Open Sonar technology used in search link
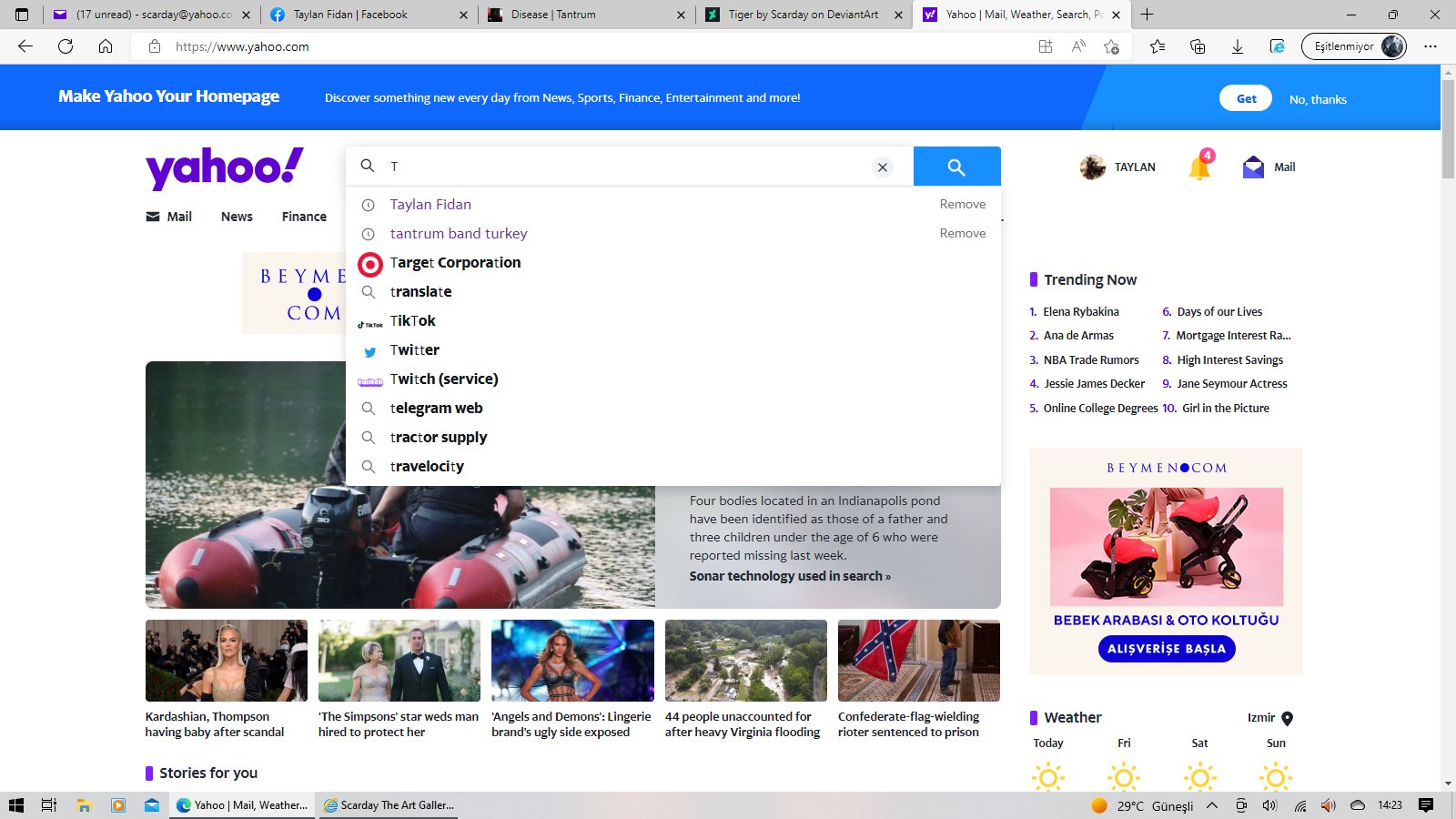Image resolution: width=1456 pixels, height=819 pixels. click(x=790, y=576)
